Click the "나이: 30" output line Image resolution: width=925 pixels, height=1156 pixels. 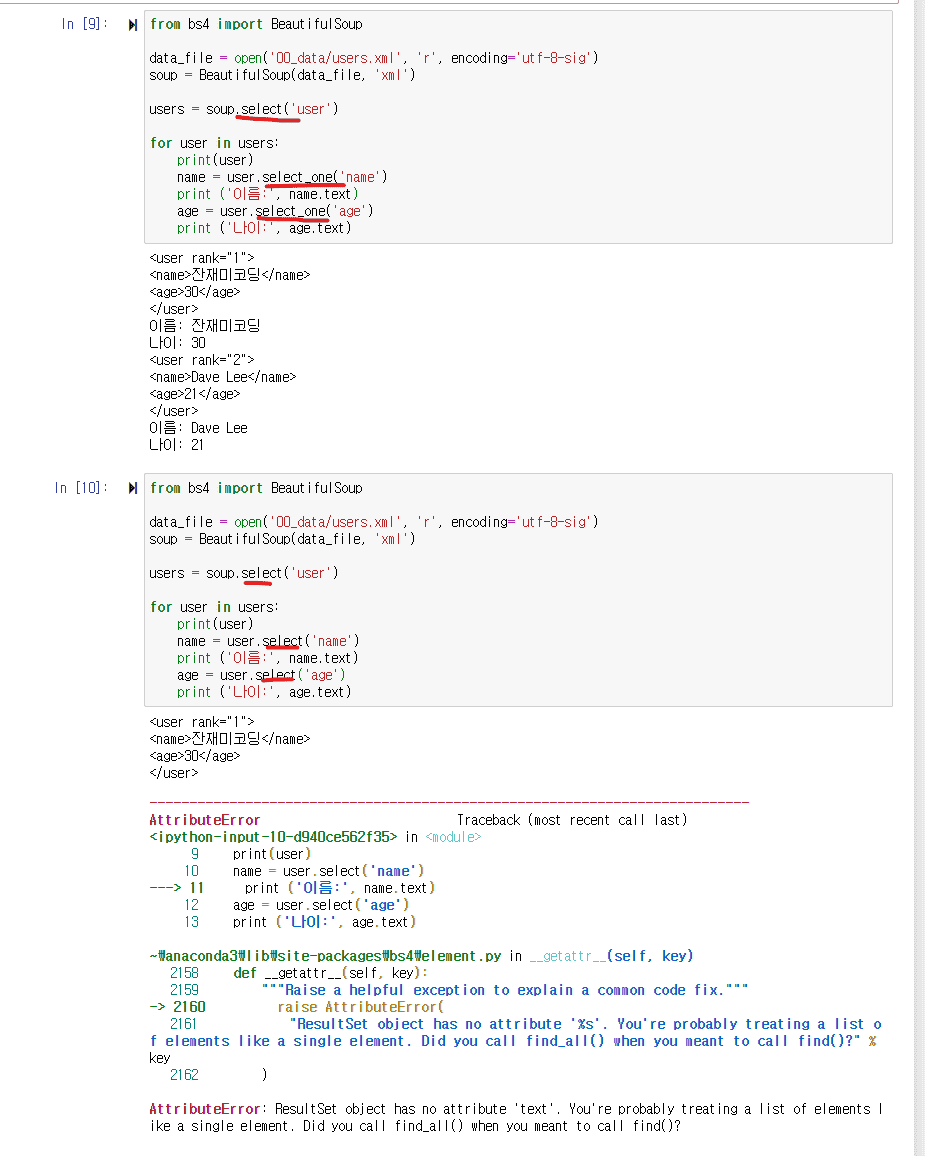(x=177, y=343)
